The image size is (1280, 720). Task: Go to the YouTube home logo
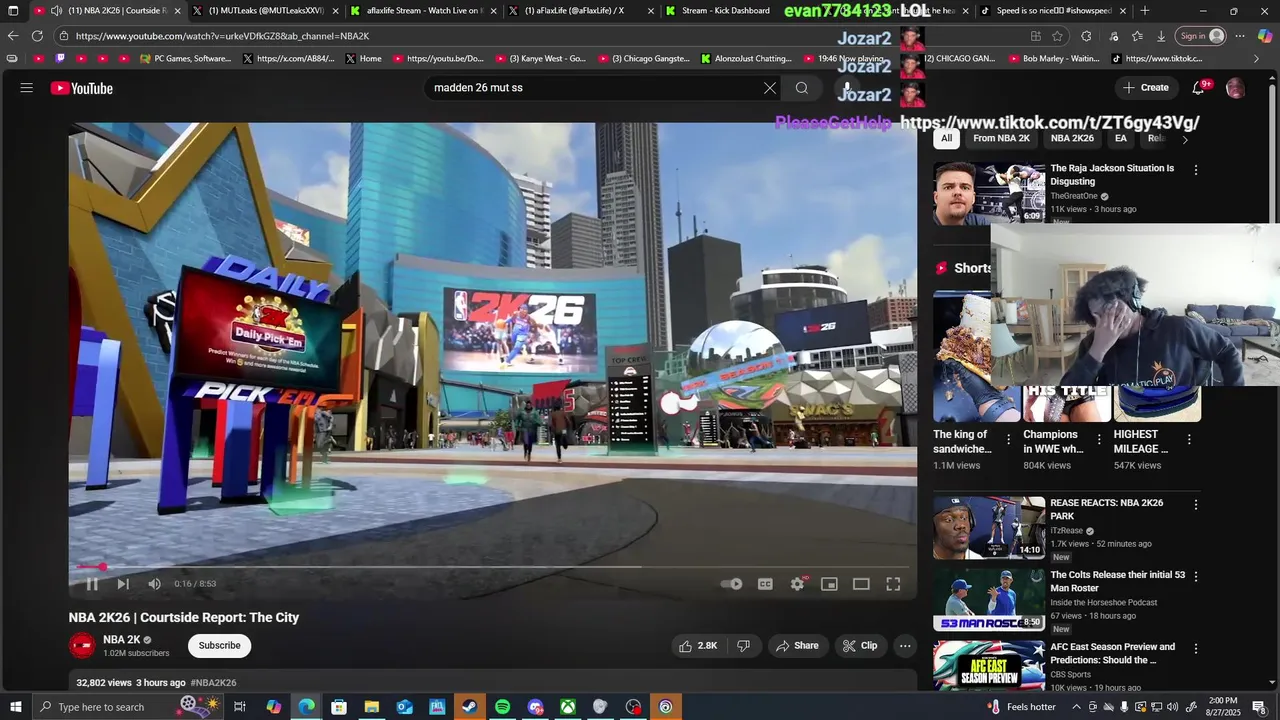coord(82,88)
